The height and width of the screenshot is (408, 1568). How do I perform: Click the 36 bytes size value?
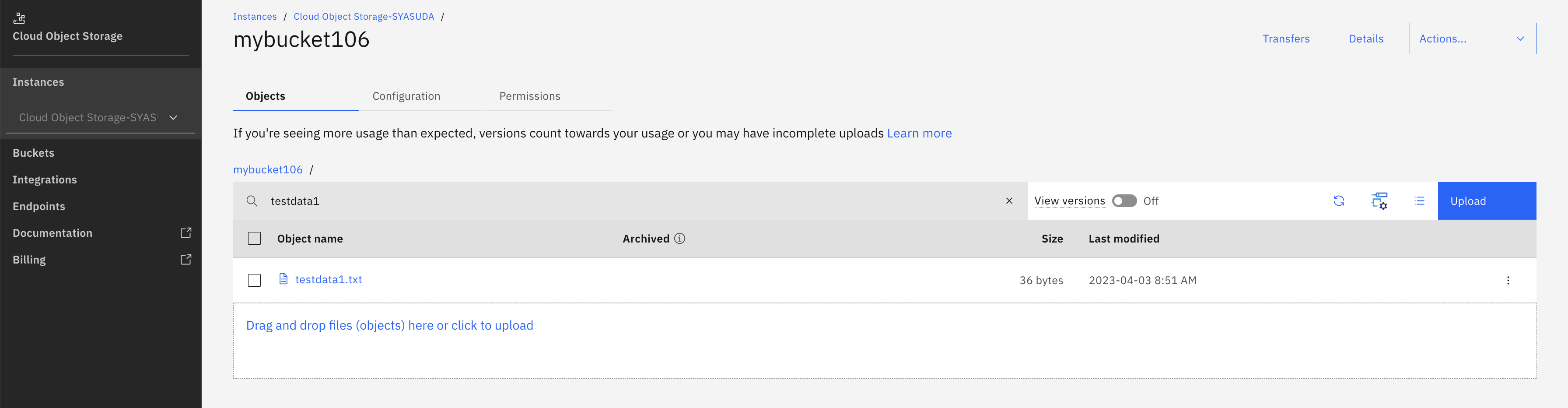tap(1041, 280)
